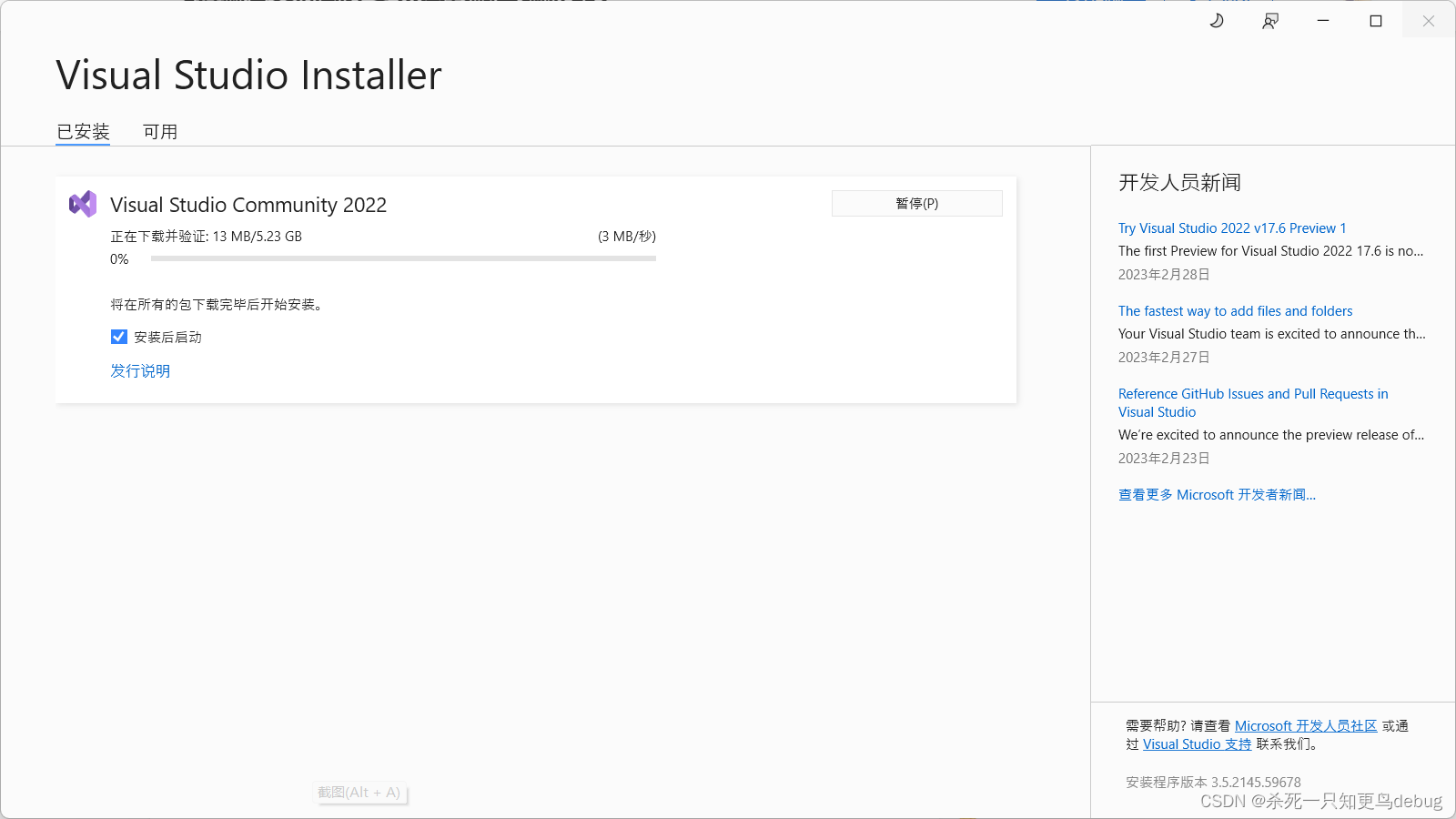Disable launch after install option

point(118,337)
